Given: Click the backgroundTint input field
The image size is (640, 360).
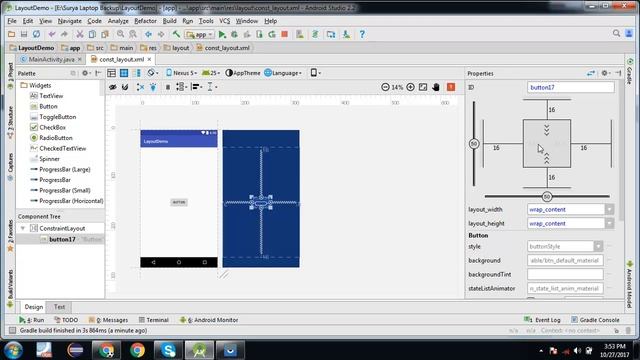Looking at the screenshot, I should (565, 274).
